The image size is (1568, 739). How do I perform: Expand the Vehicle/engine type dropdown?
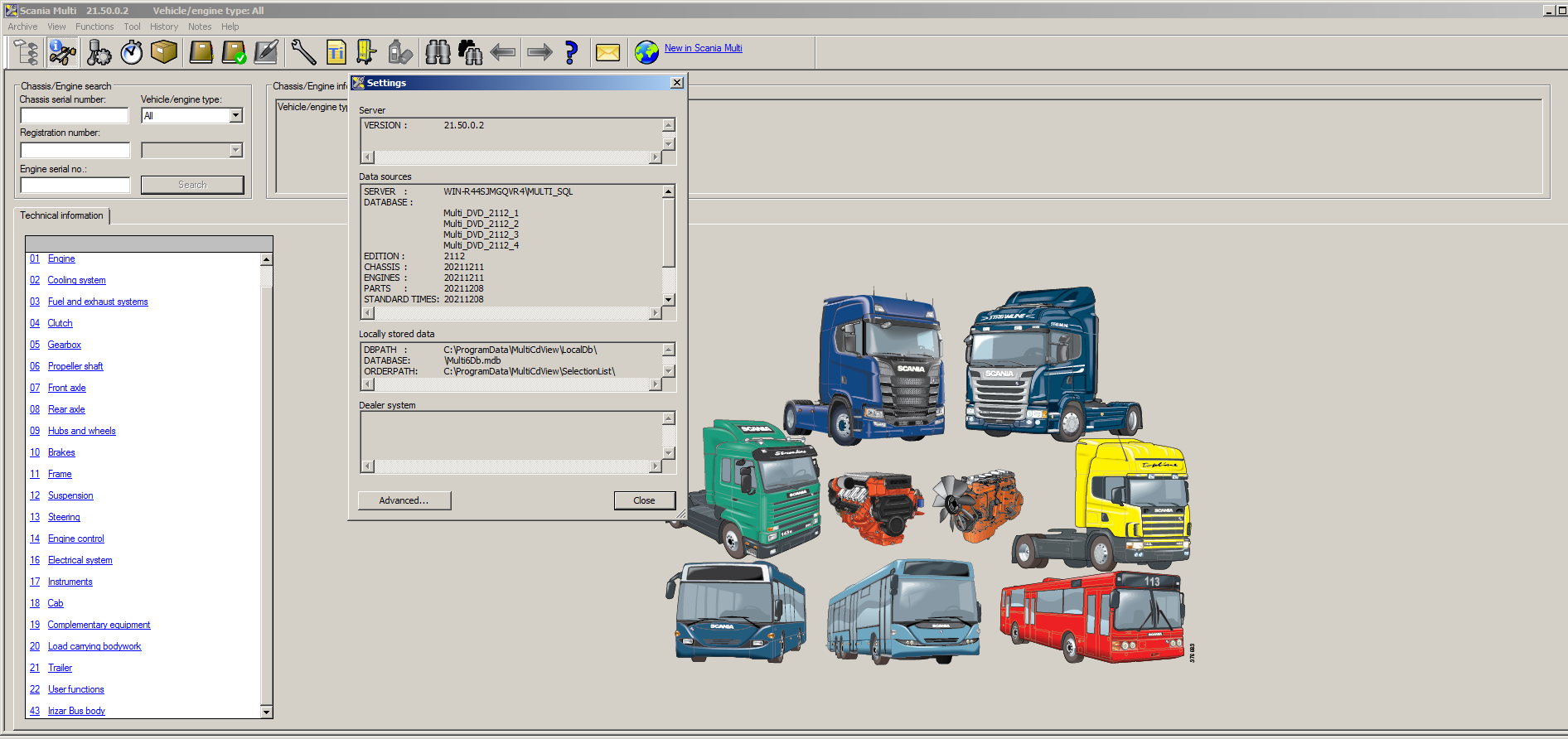pyautogui.click(x=236, y=115)
